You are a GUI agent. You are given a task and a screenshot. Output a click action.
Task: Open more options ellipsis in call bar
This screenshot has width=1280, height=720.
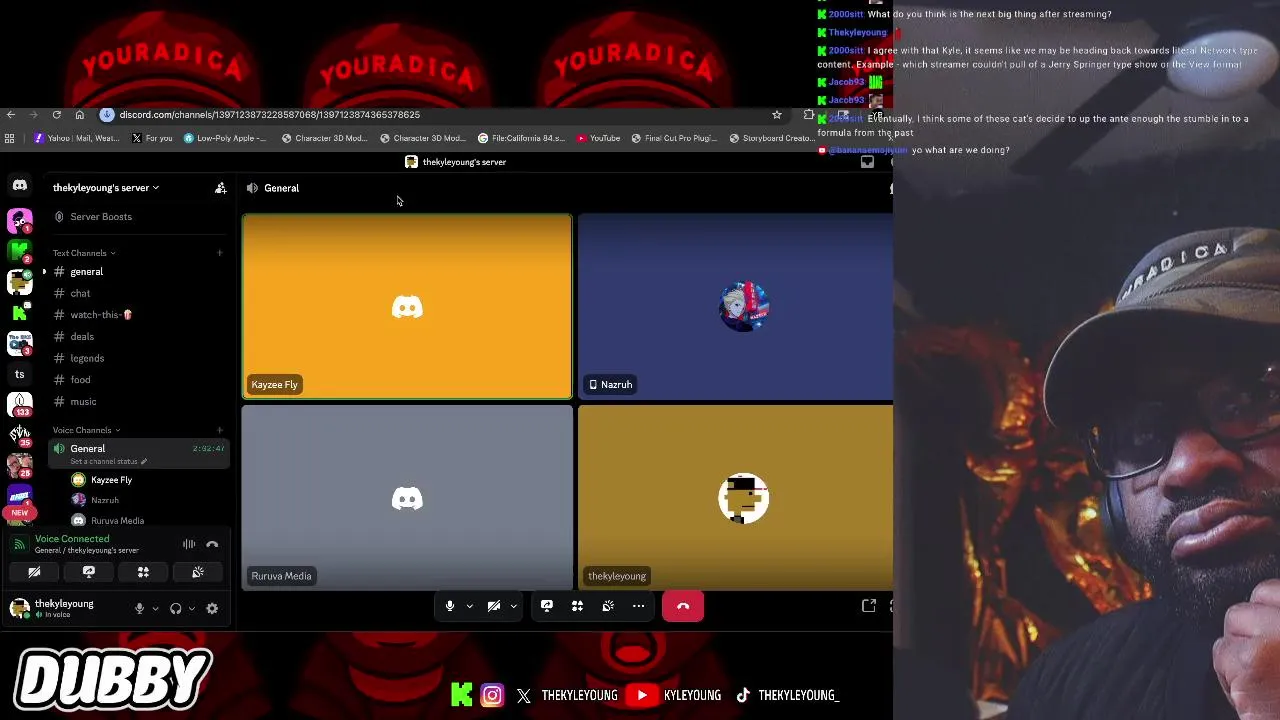pos(638,606)
